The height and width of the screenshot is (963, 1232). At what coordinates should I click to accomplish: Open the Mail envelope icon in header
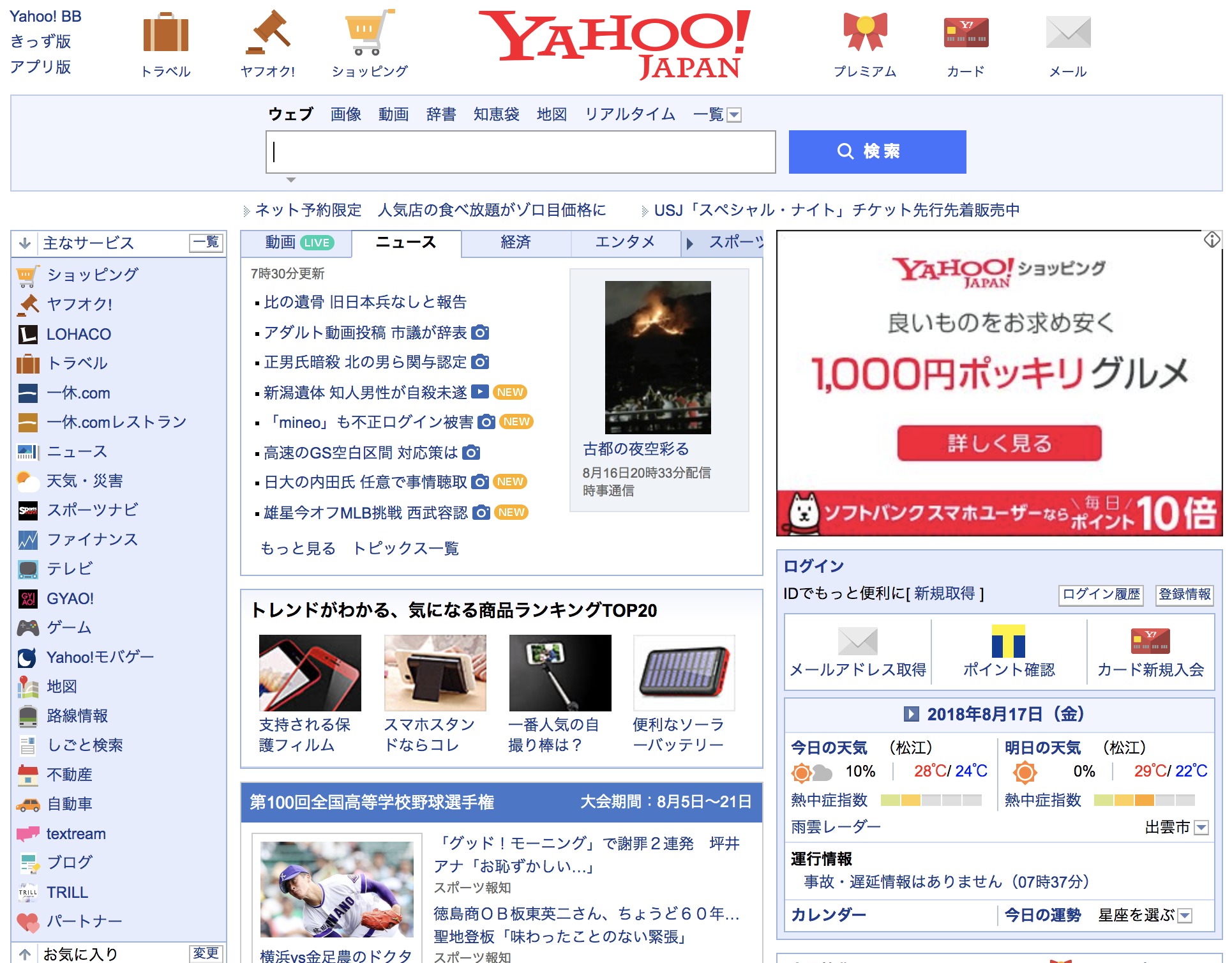tap(1068, 32)
